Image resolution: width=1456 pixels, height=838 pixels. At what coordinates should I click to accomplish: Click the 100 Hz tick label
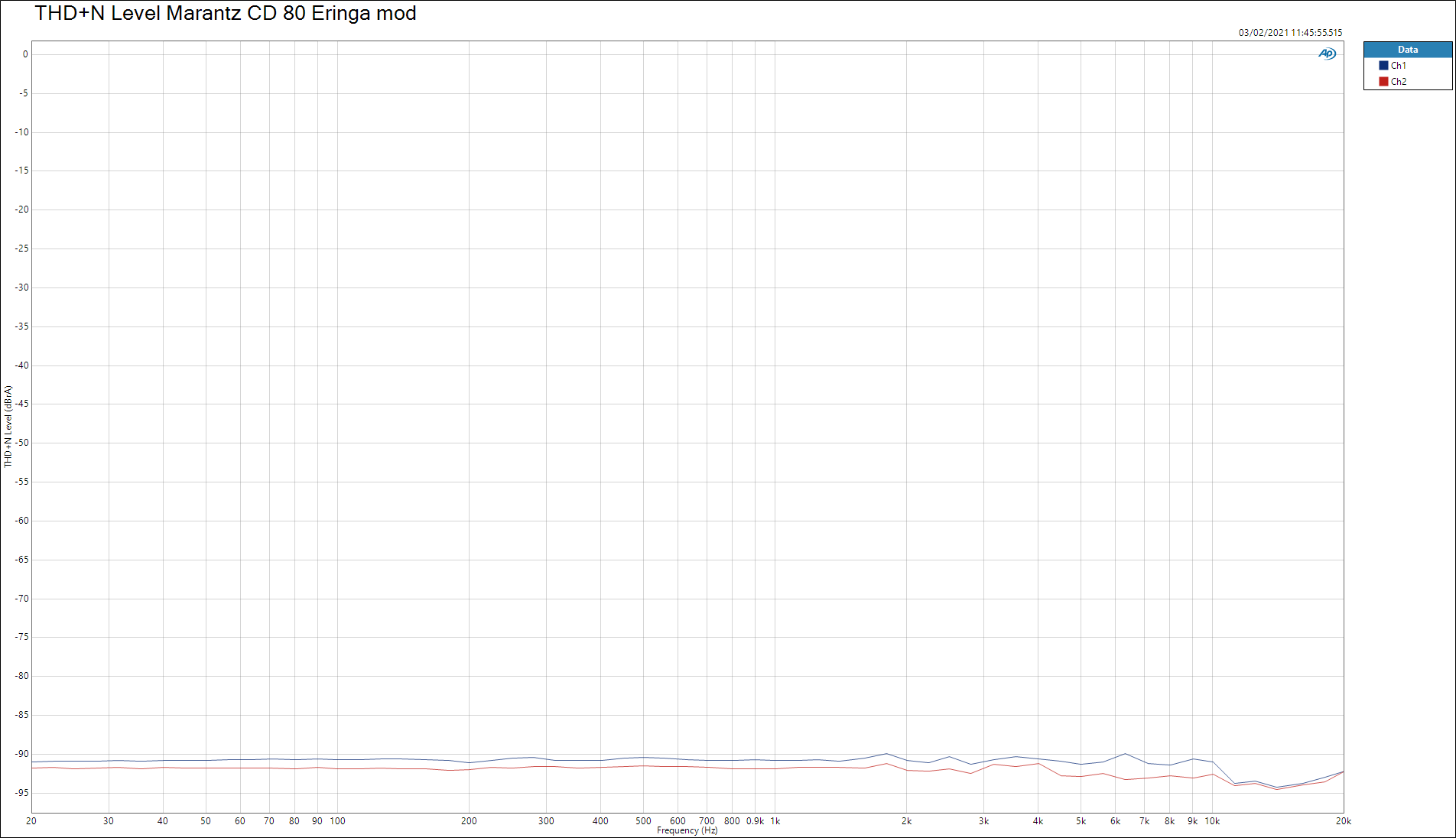[x=337, y=821]
